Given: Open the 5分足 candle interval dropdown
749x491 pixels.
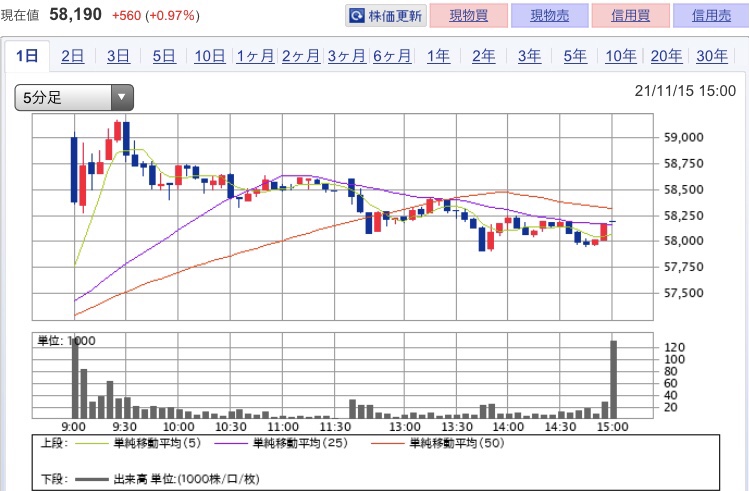Looking at the screenshot, I should [74, 97].
